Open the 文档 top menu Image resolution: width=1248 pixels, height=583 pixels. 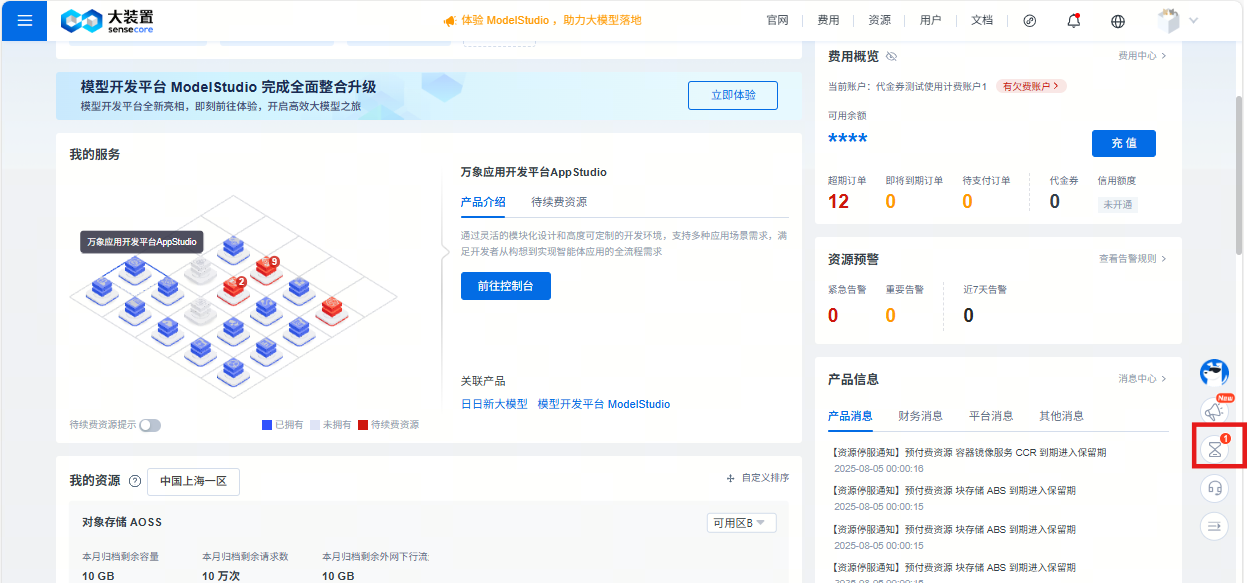(x=981, y=20)
